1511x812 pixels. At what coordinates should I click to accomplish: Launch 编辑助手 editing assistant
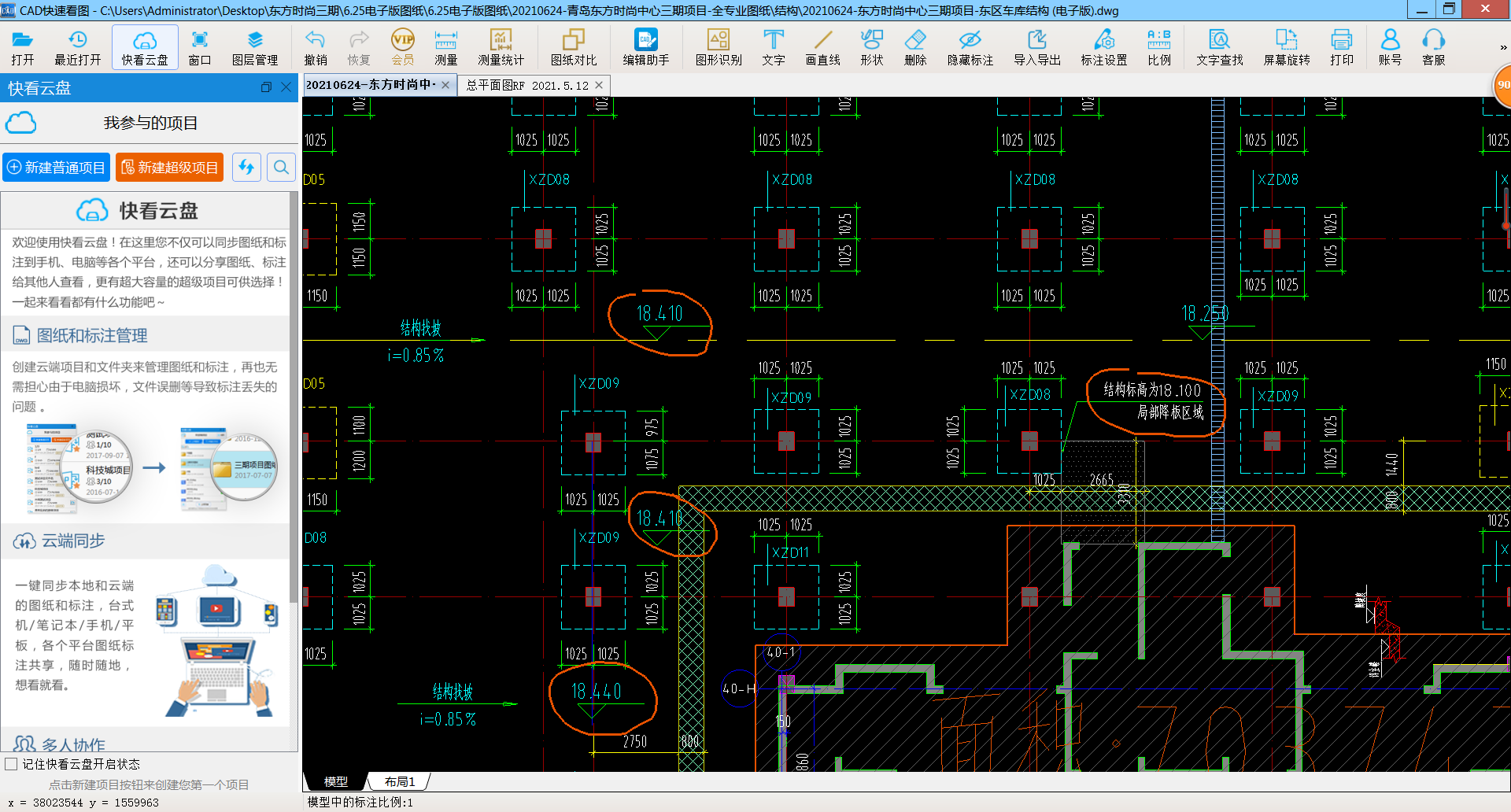pos(646,47)
